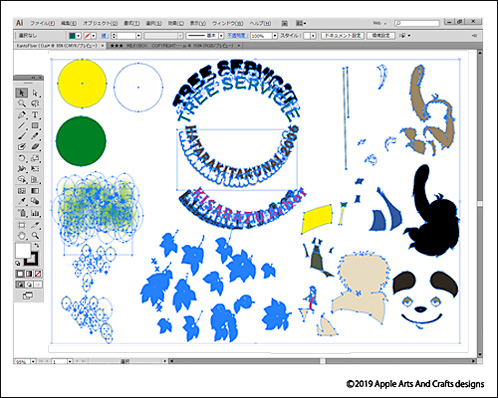Screen dimensions: 498x398
Task: Set color to None using the red slash button
Action: (38, 274)
